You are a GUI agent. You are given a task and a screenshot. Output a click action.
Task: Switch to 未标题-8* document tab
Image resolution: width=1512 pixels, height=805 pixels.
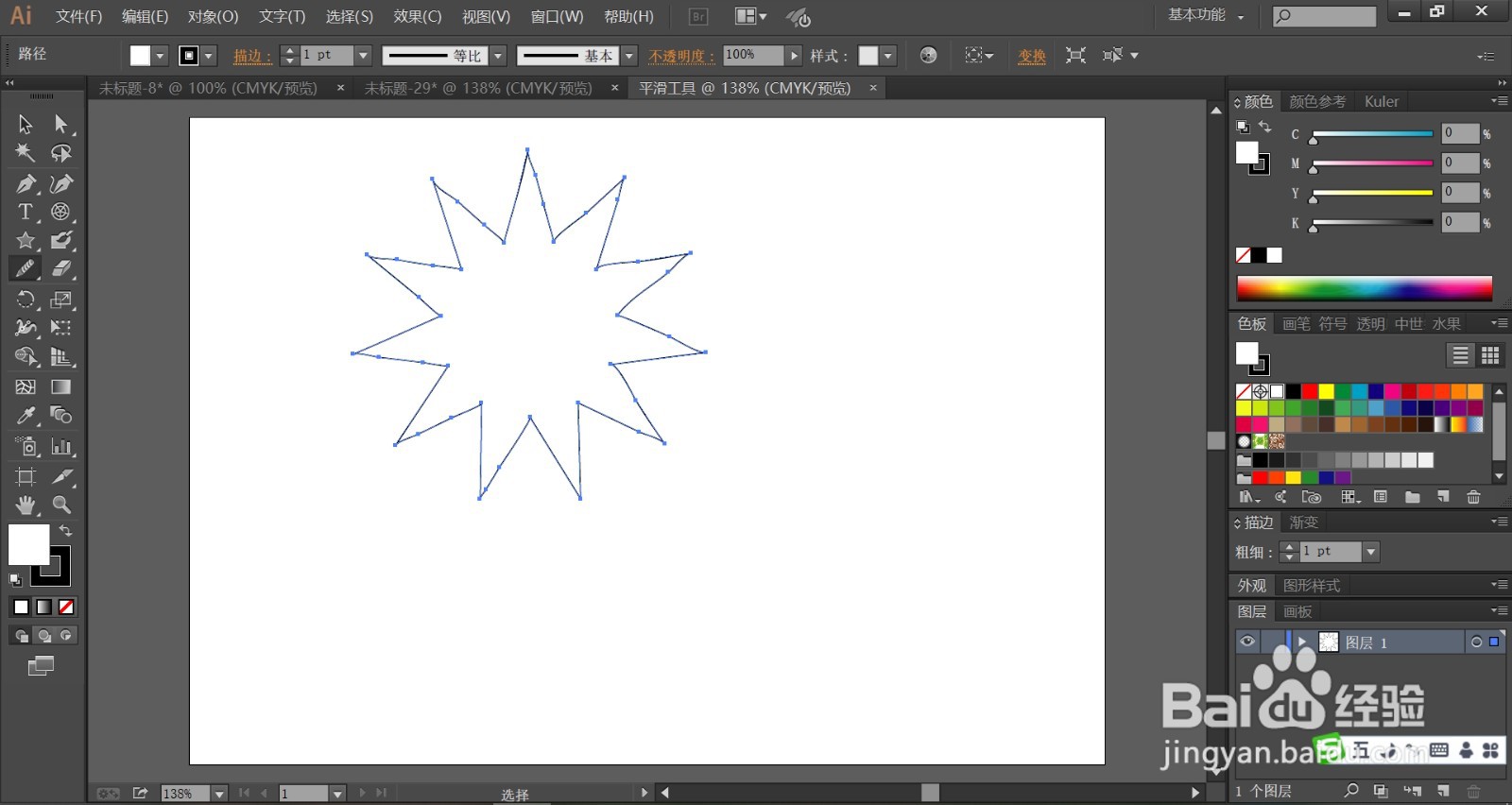[208, 88]
